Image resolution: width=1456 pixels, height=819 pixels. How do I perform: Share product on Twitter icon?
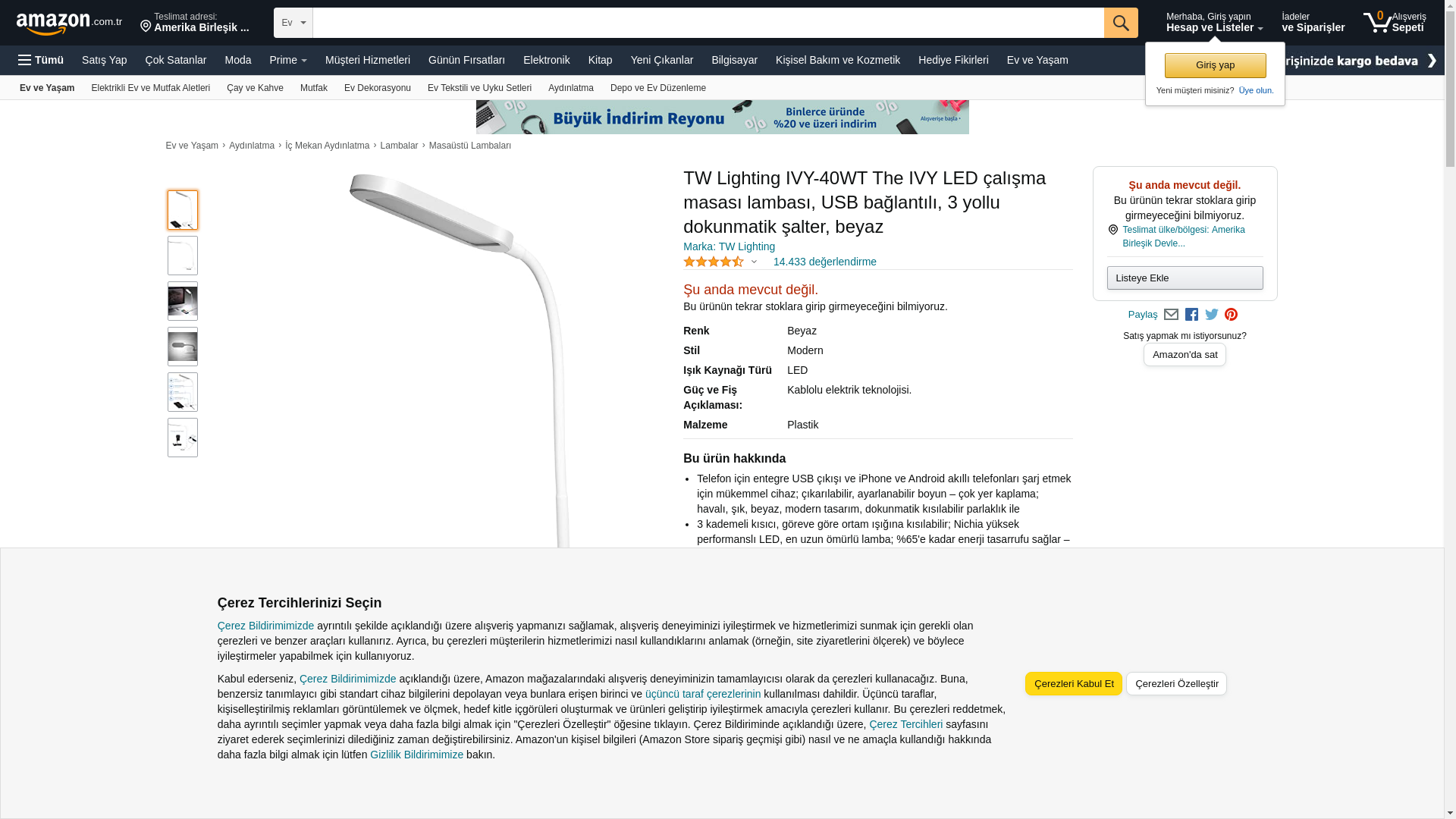1212,315
